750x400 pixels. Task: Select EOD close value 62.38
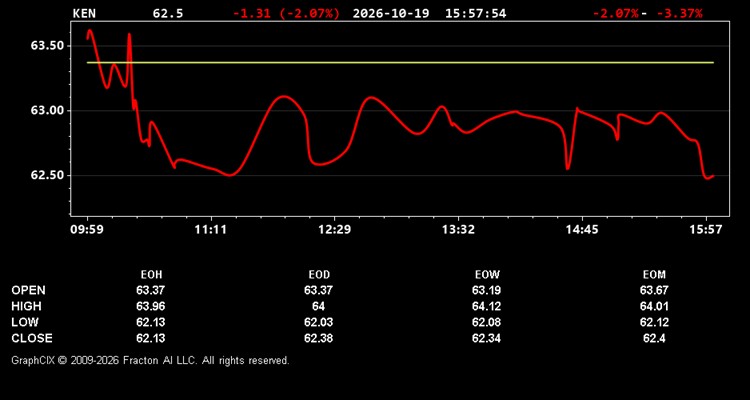319,338
